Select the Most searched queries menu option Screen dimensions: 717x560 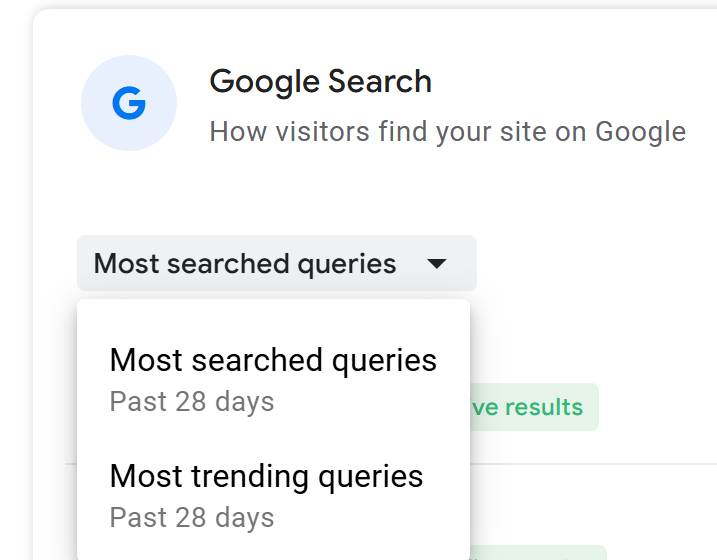tap(273, 360)
